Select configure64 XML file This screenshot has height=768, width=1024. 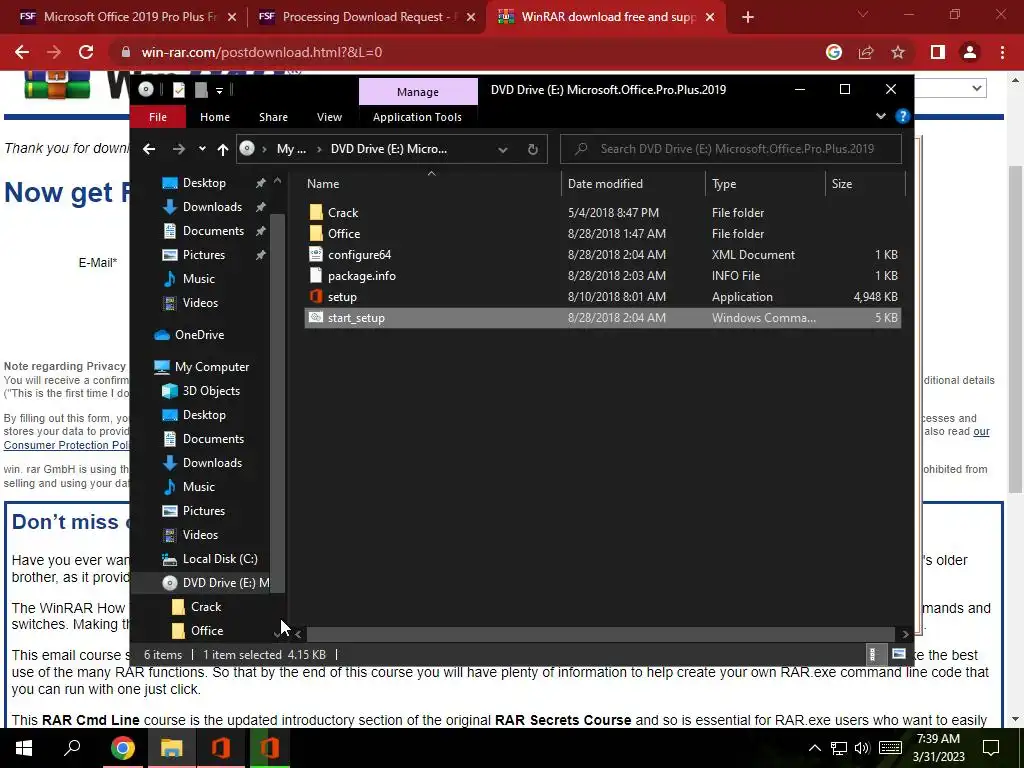point(602,255)
